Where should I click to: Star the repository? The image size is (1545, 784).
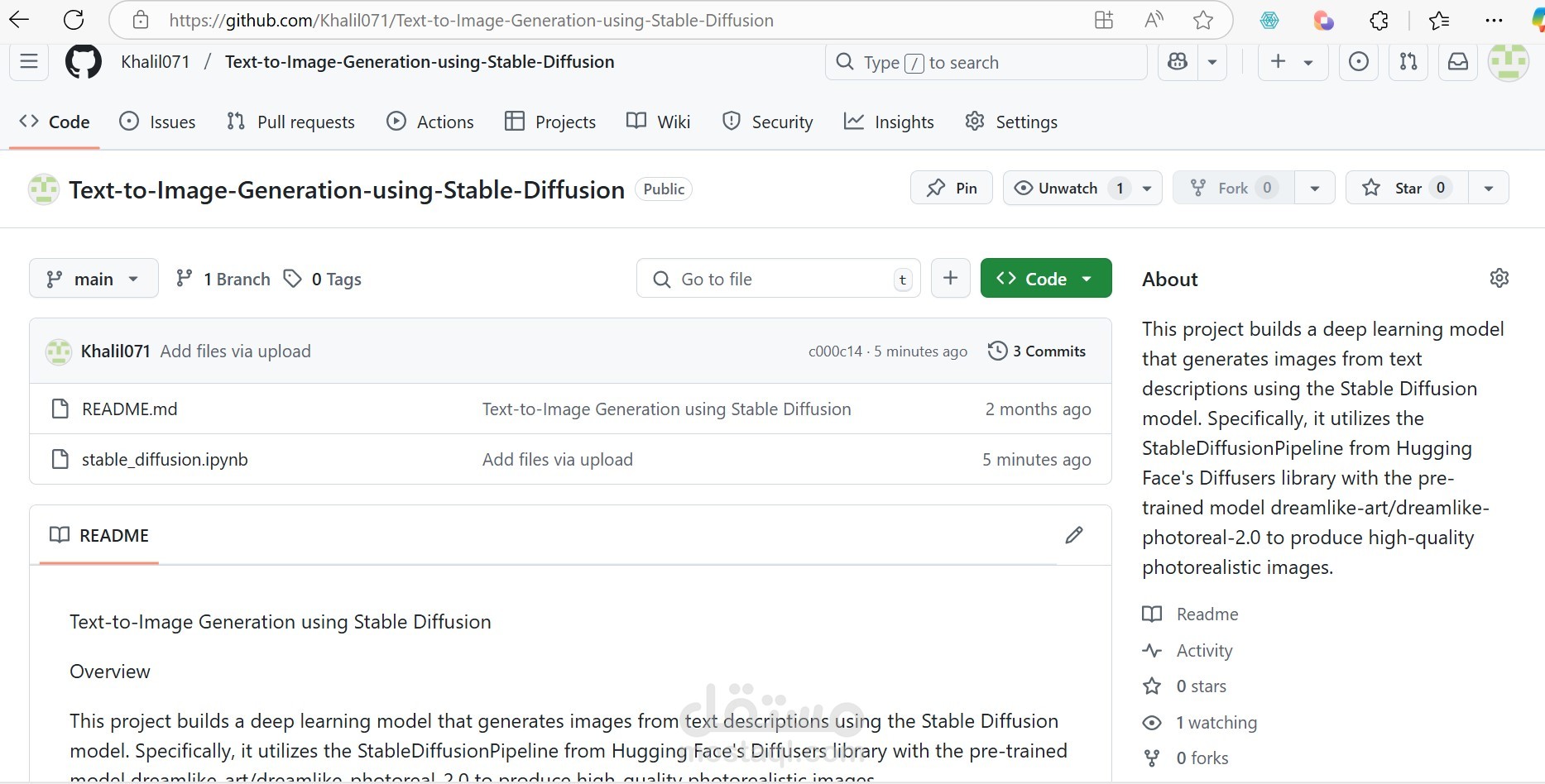[1407, 189]
